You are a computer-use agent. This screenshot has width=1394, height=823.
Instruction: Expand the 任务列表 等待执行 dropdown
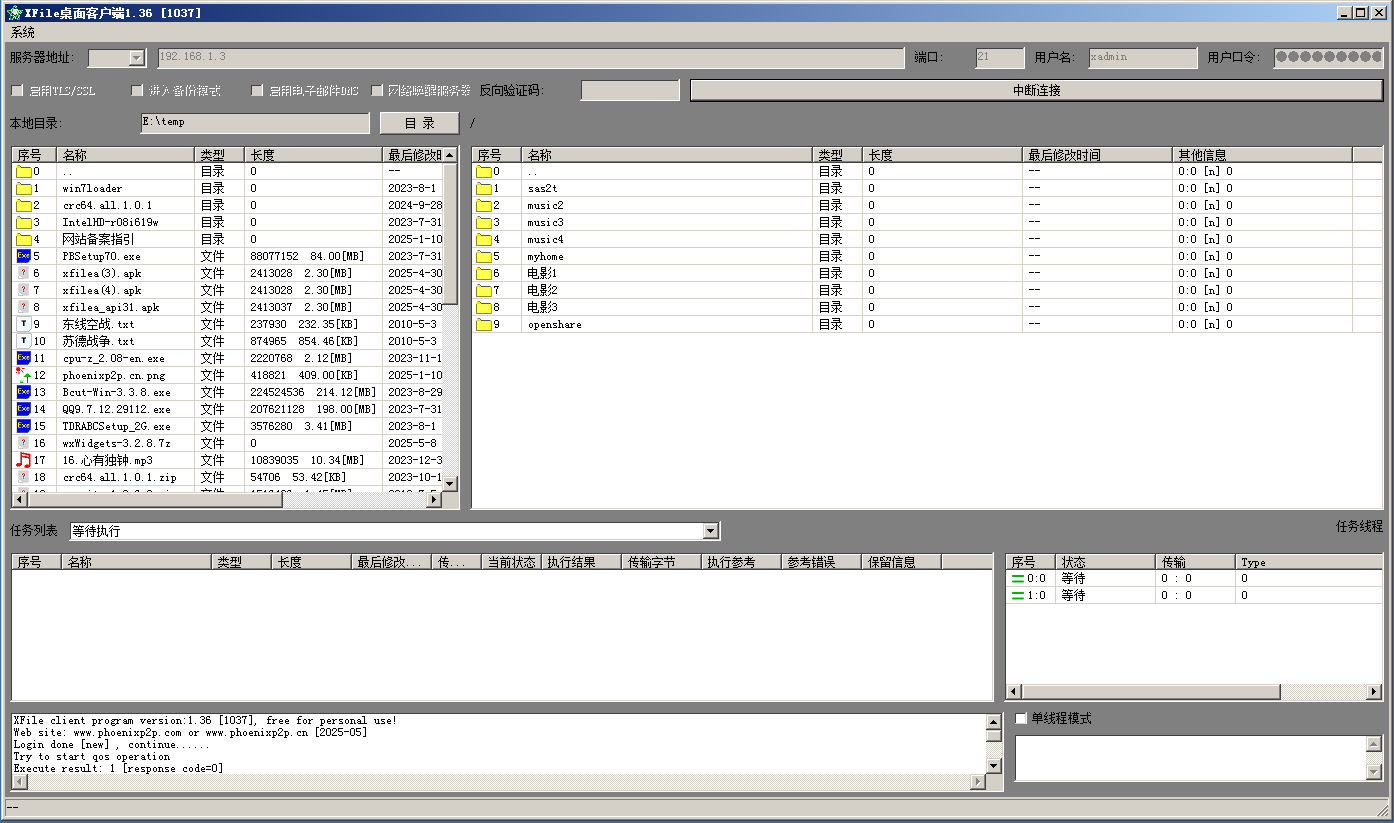click(711, 531)
